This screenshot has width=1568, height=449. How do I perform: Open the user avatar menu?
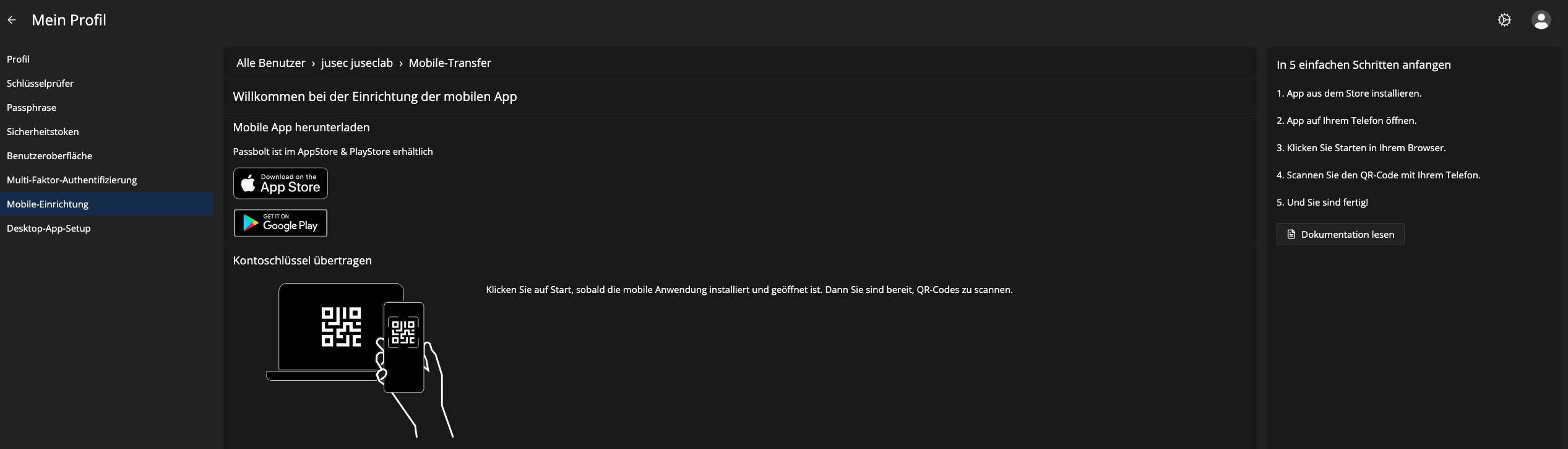pyautogui.click(x=1541, y=20)
